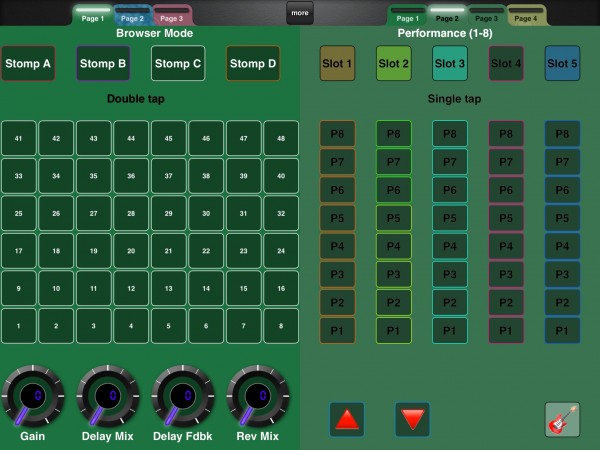Toggle Stomp A

(28, 64)
